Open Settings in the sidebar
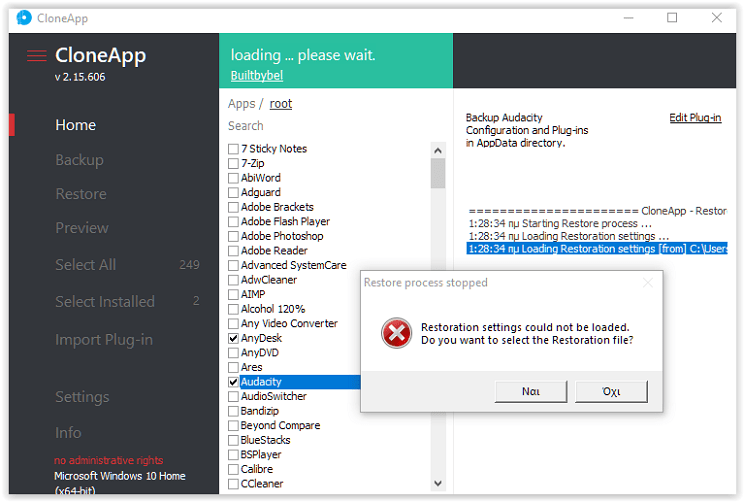744x502 pixels. click(82, 397)
